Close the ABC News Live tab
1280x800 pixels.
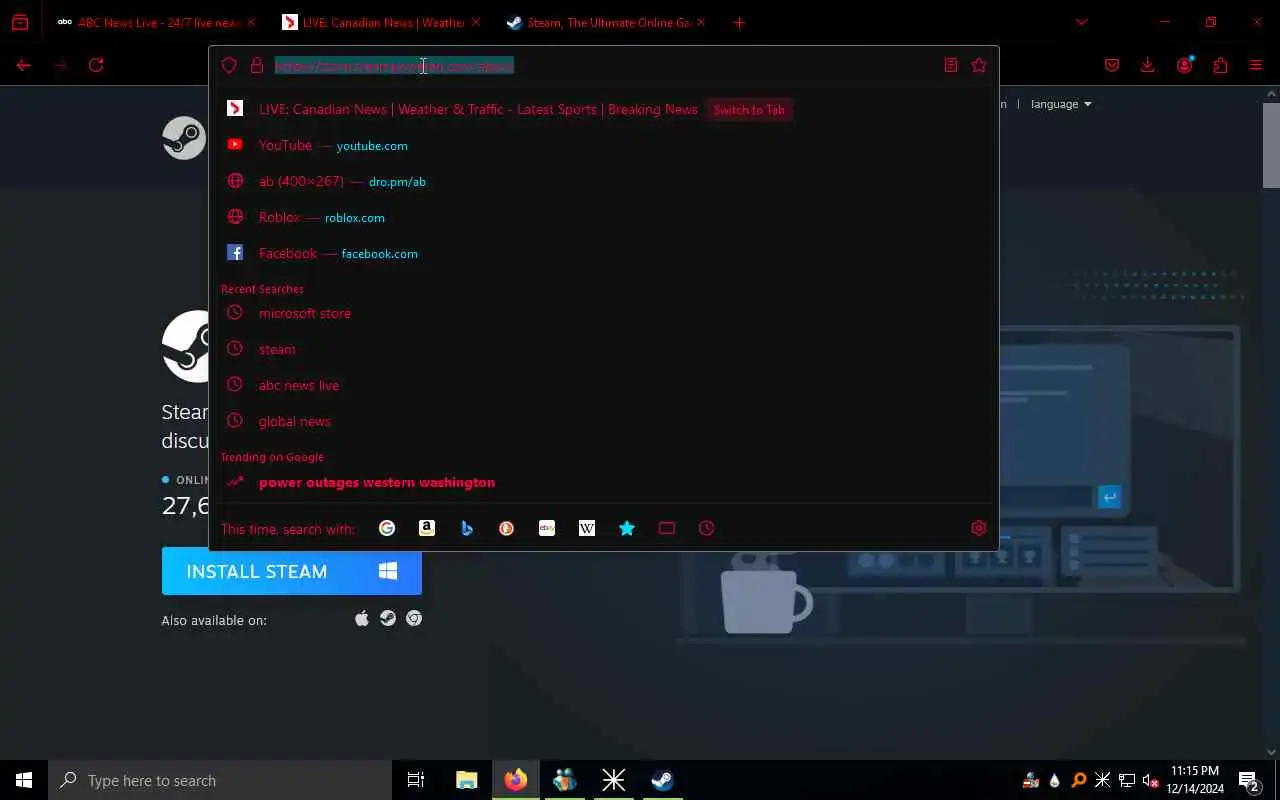pos(251,22)
